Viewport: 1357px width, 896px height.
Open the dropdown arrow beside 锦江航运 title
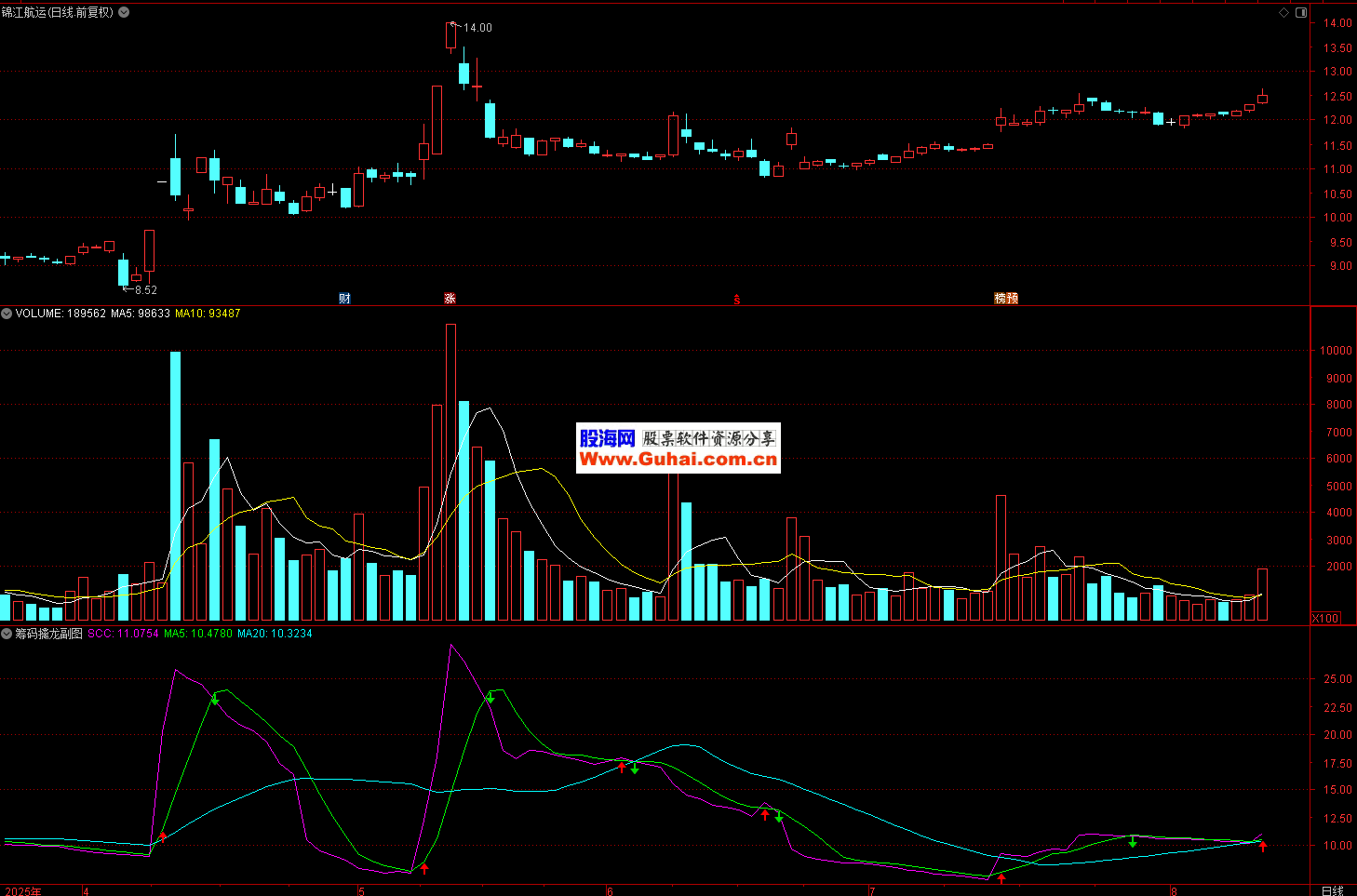124,12
